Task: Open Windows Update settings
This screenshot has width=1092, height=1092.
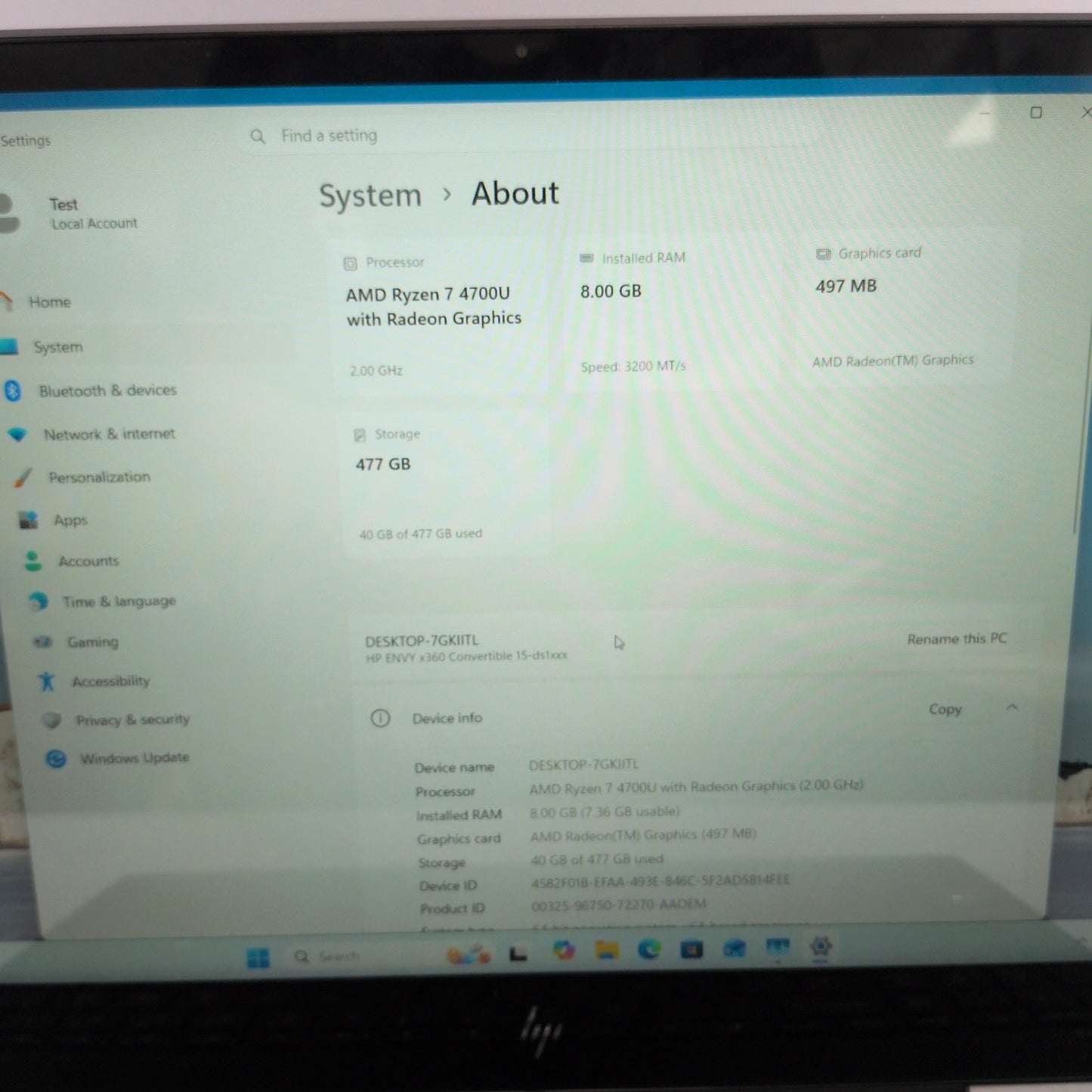Action: pos(135,758)
